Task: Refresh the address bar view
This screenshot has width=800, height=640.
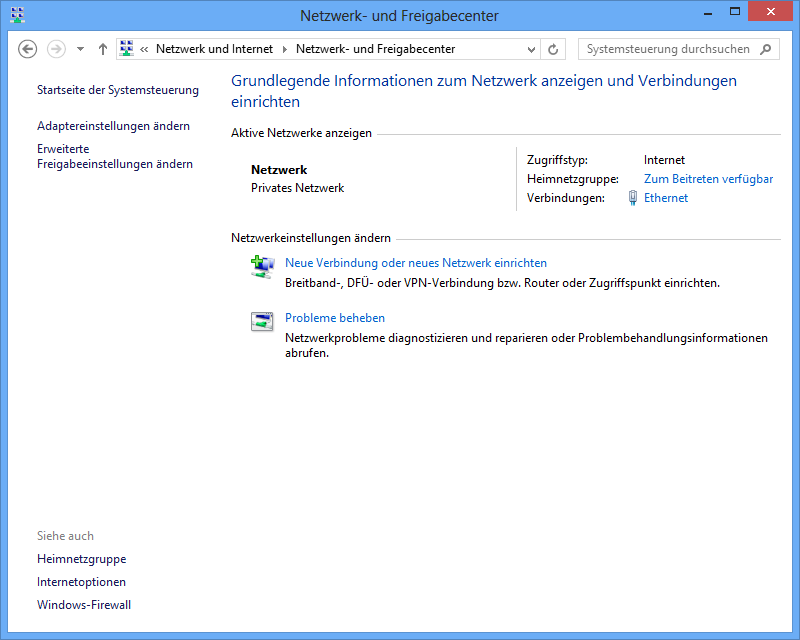Action: coord(553,49)
